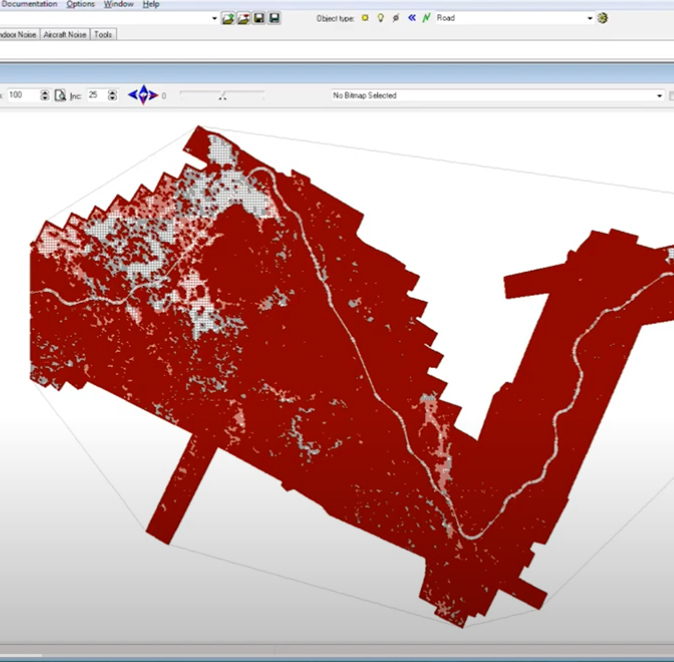This screenshot has width=674, height=662.
Task: Click the second open-folder icon with red arrow
Action: [x=243, y=18]
